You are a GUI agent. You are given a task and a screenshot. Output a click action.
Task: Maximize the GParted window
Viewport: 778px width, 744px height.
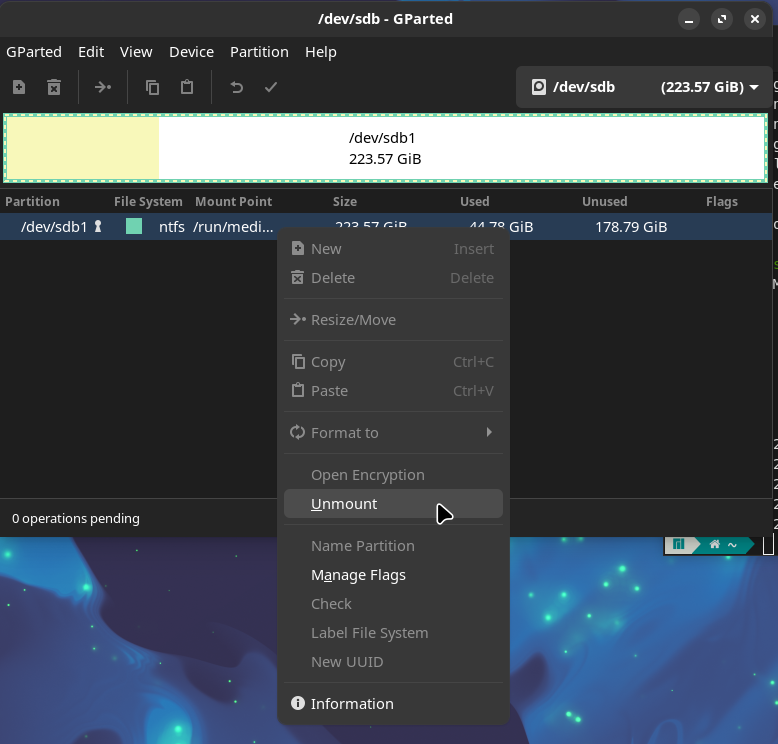pos(721,19)
